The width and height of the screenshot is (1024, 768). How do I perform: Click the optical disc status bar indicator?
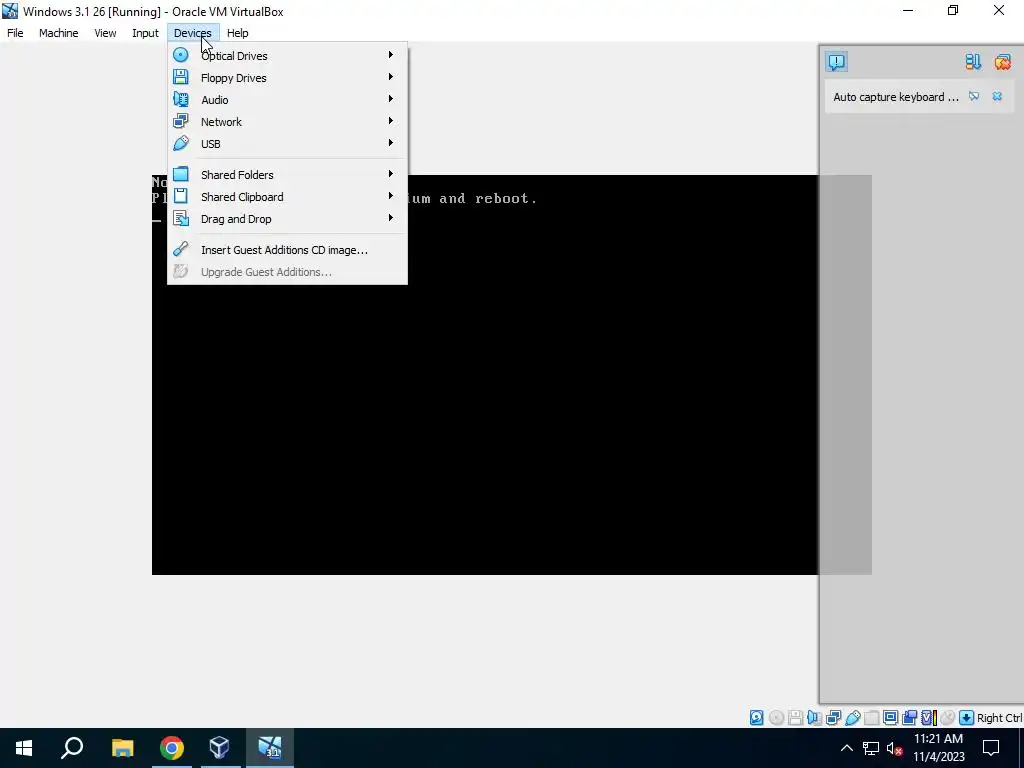click(x=776, y=718)
